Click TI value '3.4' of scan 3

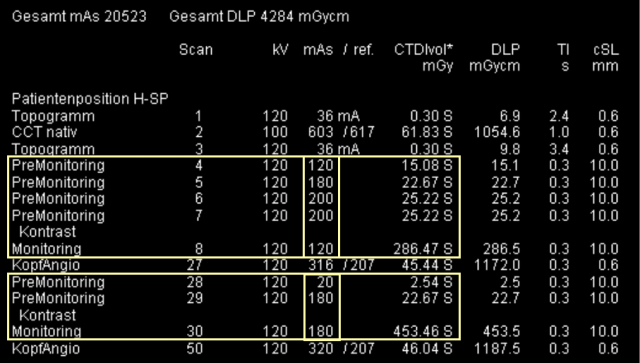pyautogui.click(x=559, y=149)
